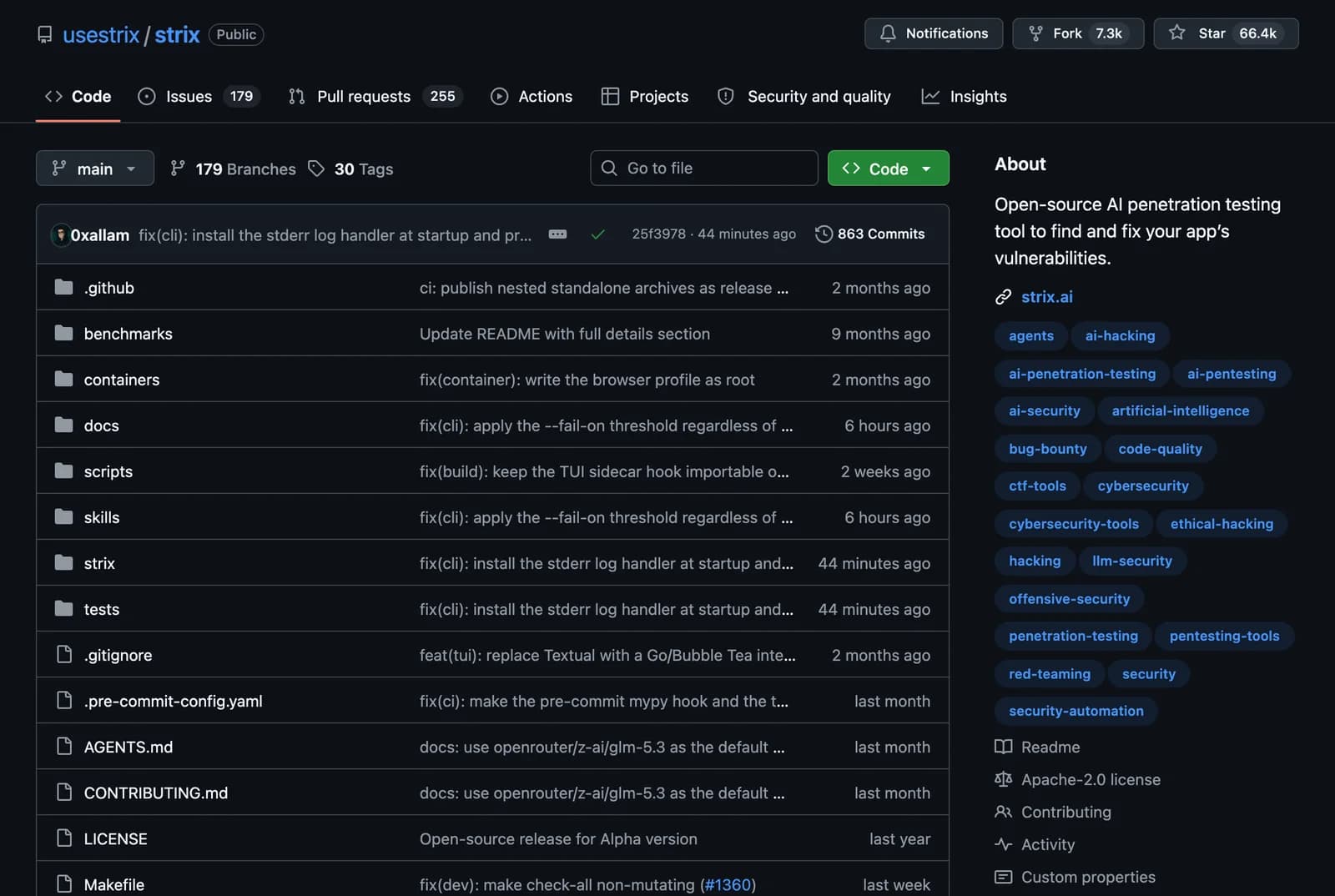Image resolution: width=1335 pixels, height=896 pixels.
Task: Click the usestrix owner link
Action: coord(101,34)
